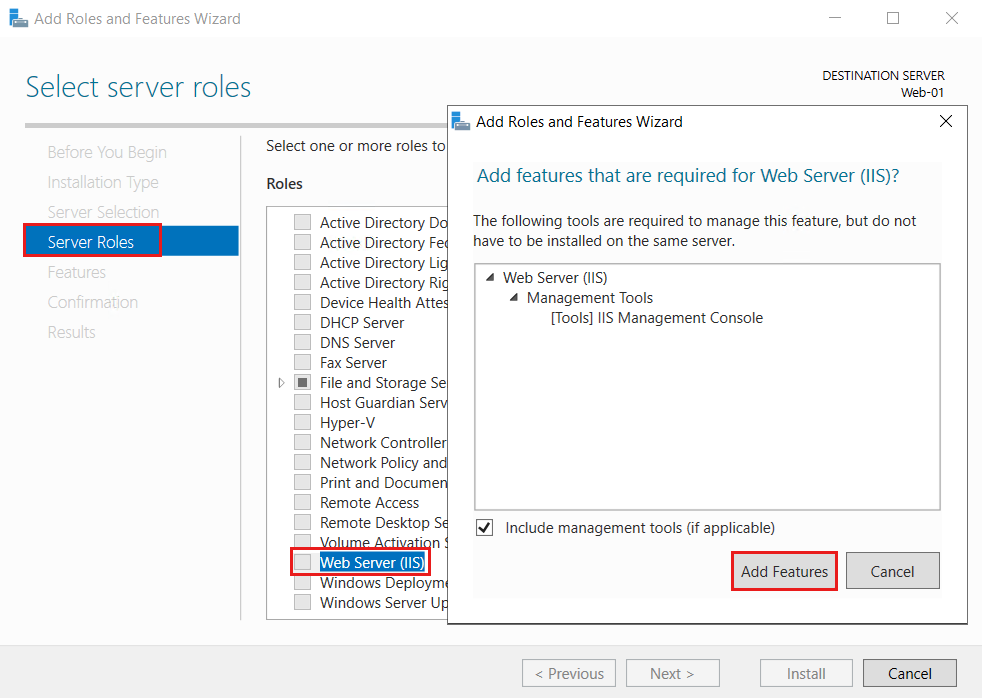Uncheck Include management tools (if applicable)
The width and height of the screenshot is (982, 698).
point(484,527)
